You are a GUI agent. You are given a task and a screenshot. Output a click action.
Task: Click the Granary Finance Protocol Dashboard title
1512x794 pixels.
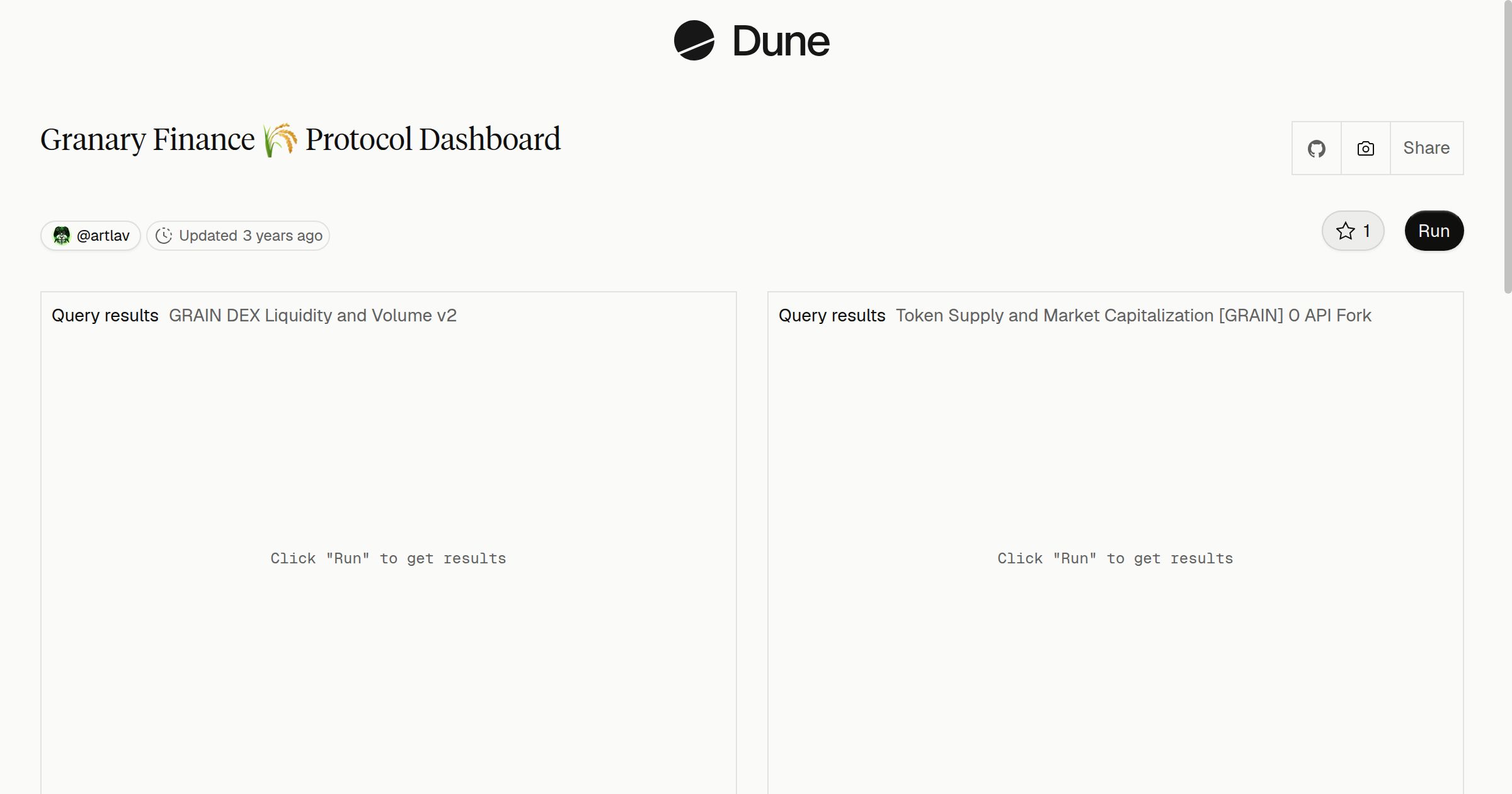click(301, 139)
